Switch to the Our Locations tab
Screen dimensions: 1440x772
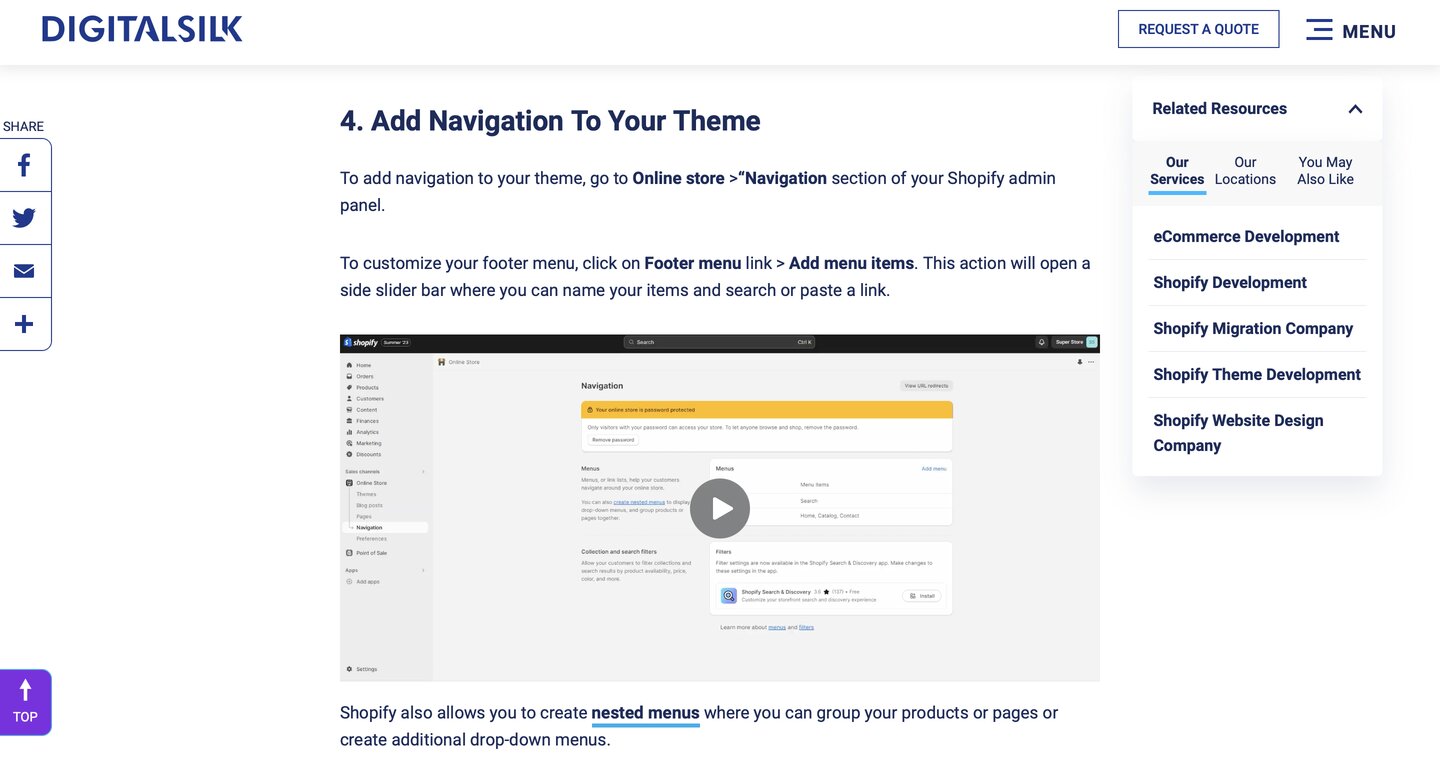pyautogui.click(x=1244, y=170)
